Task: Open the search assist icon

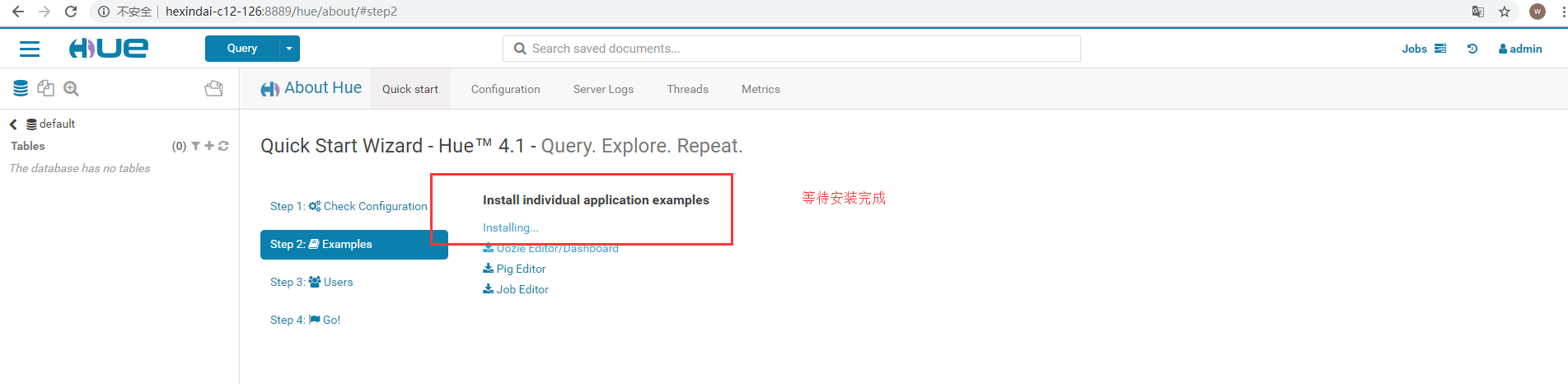Action: pyautogui.click(x=72, y=88)
